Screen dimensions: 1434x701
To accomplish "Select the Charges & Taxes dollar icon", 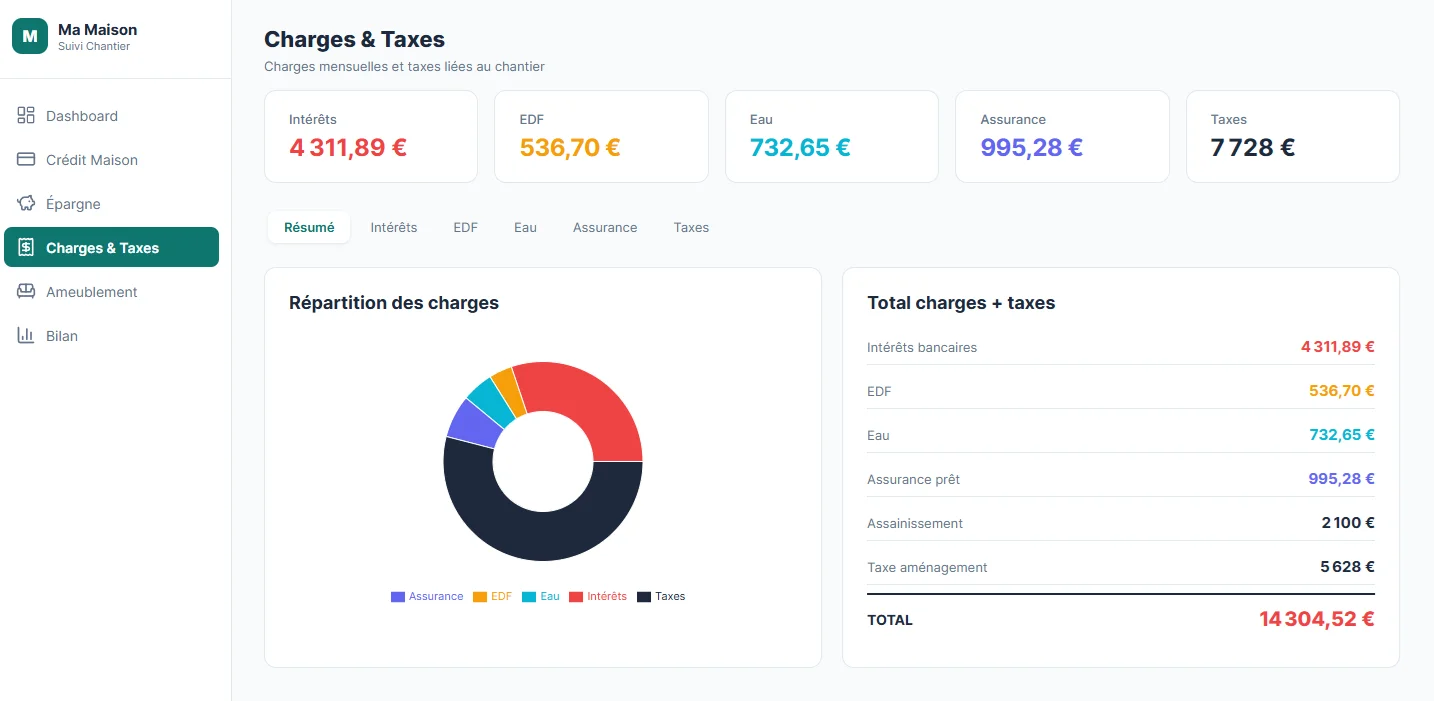I will tap(25, 247).
